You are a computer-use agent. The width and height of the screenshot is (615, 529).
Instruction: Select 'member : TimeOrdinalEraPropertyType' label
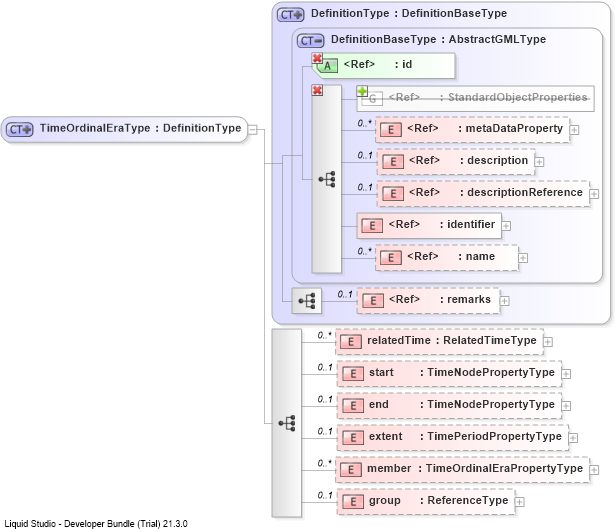click(475, 469)
